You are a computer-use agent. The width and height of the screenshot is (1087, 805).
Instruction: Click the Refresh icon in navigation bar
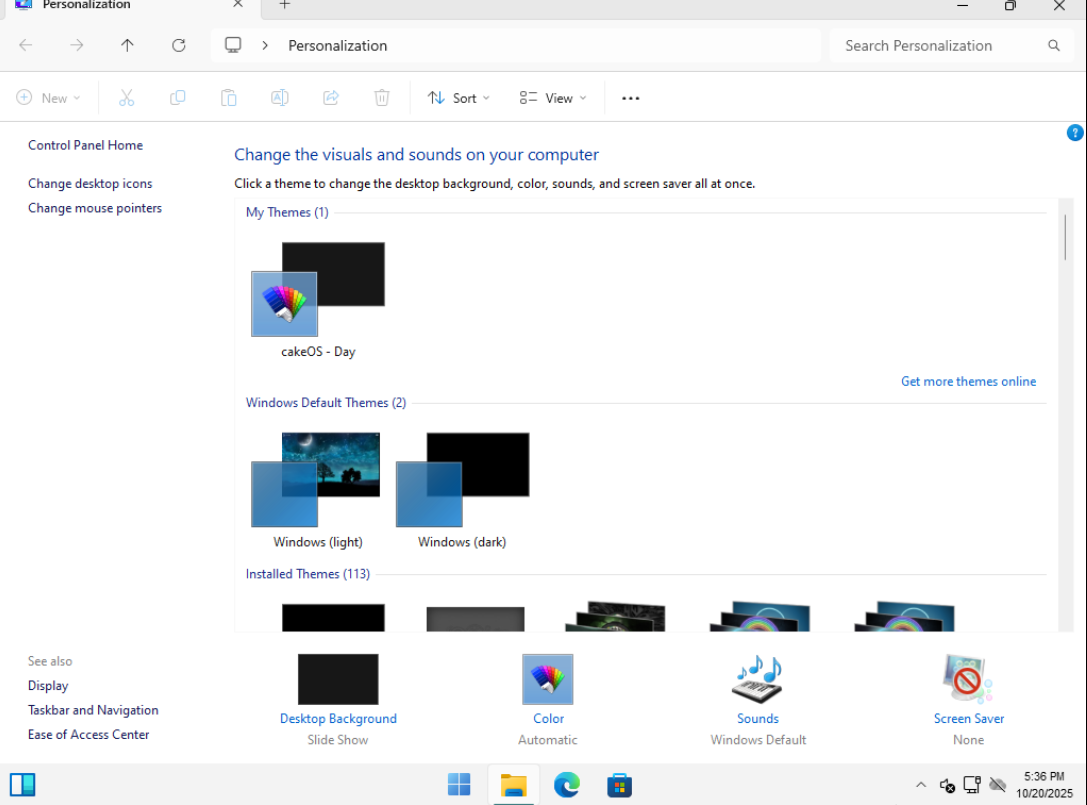pos(179,45)
